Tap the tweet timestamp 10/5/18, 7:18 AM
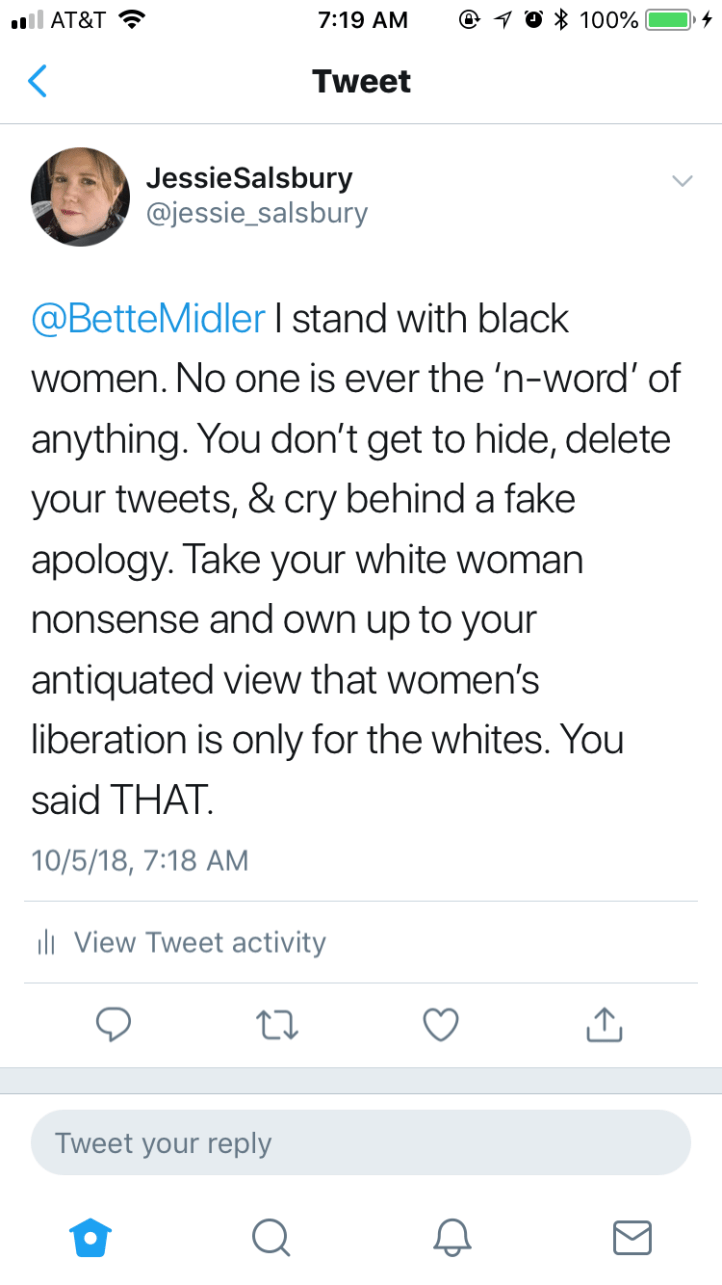 [140, 860]
